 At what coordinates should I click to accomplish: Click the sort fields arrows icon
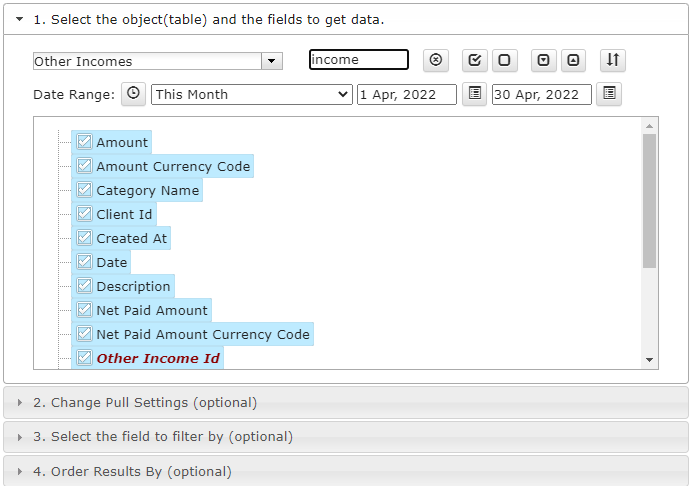click(613, 60)
